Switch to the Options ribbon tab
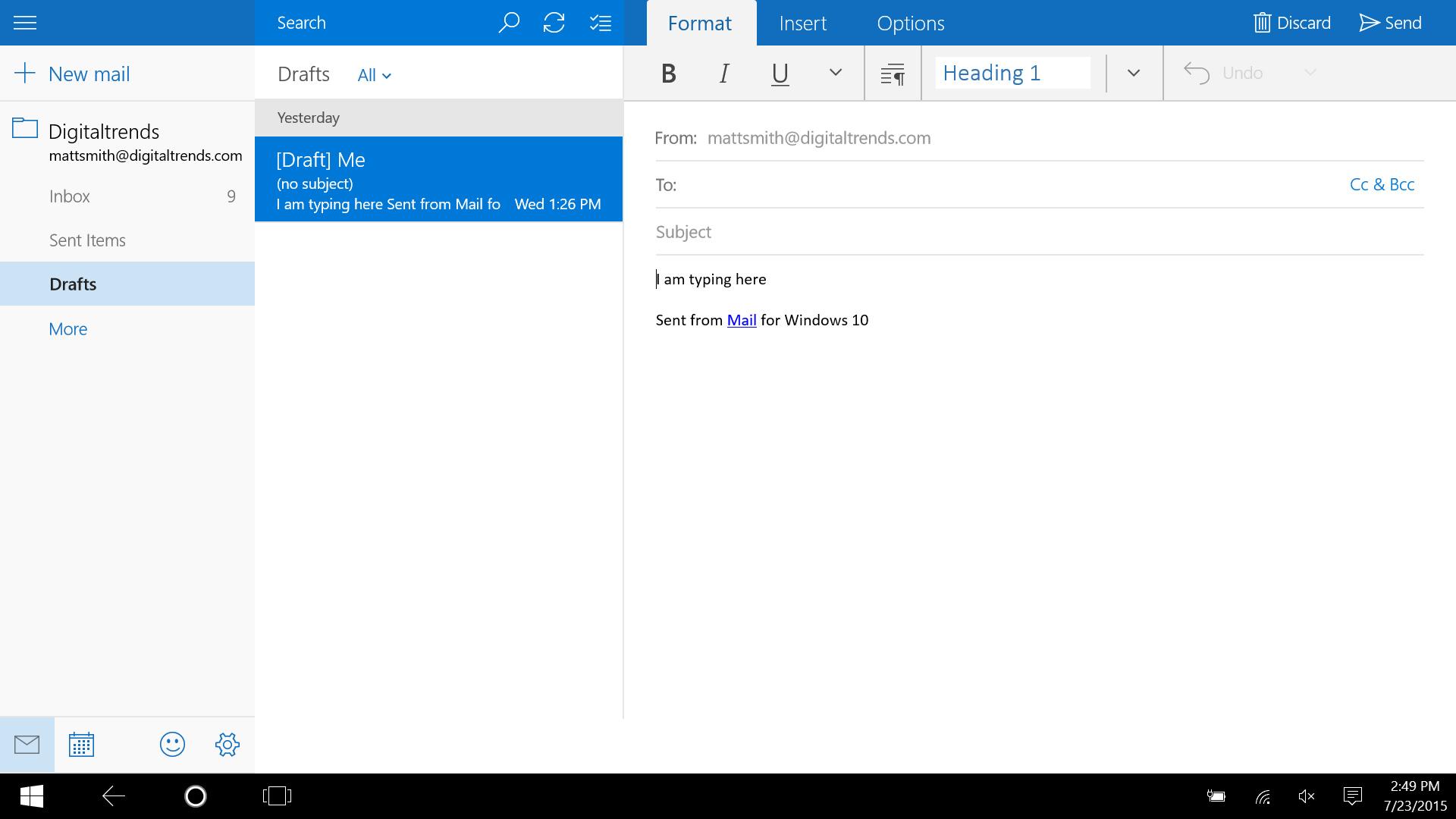This screenshot has width=1456, height=819. [x=909, y=22]
